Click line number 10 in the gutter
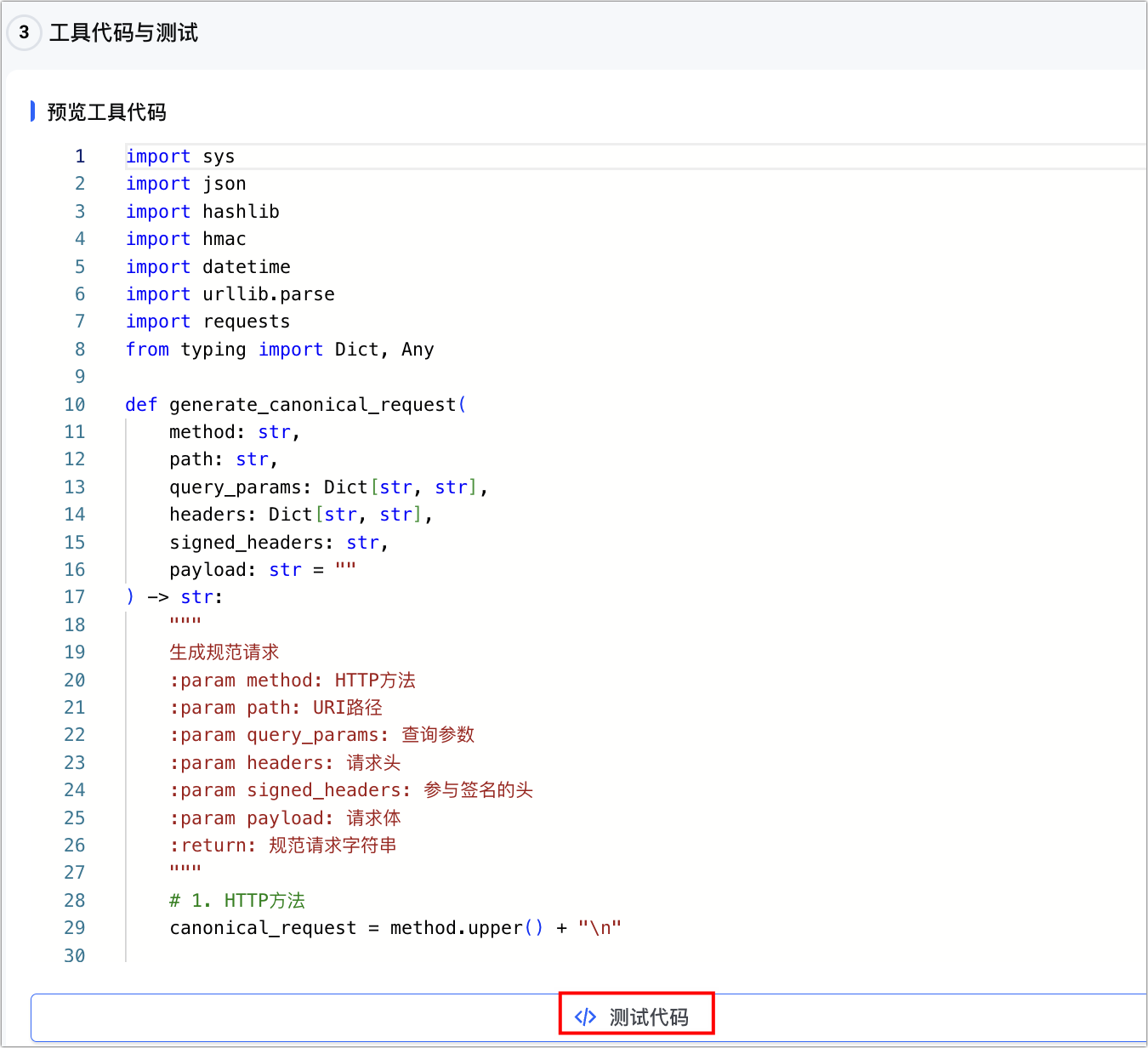This screenshot has width=1148, height=1048. (75, 405)
